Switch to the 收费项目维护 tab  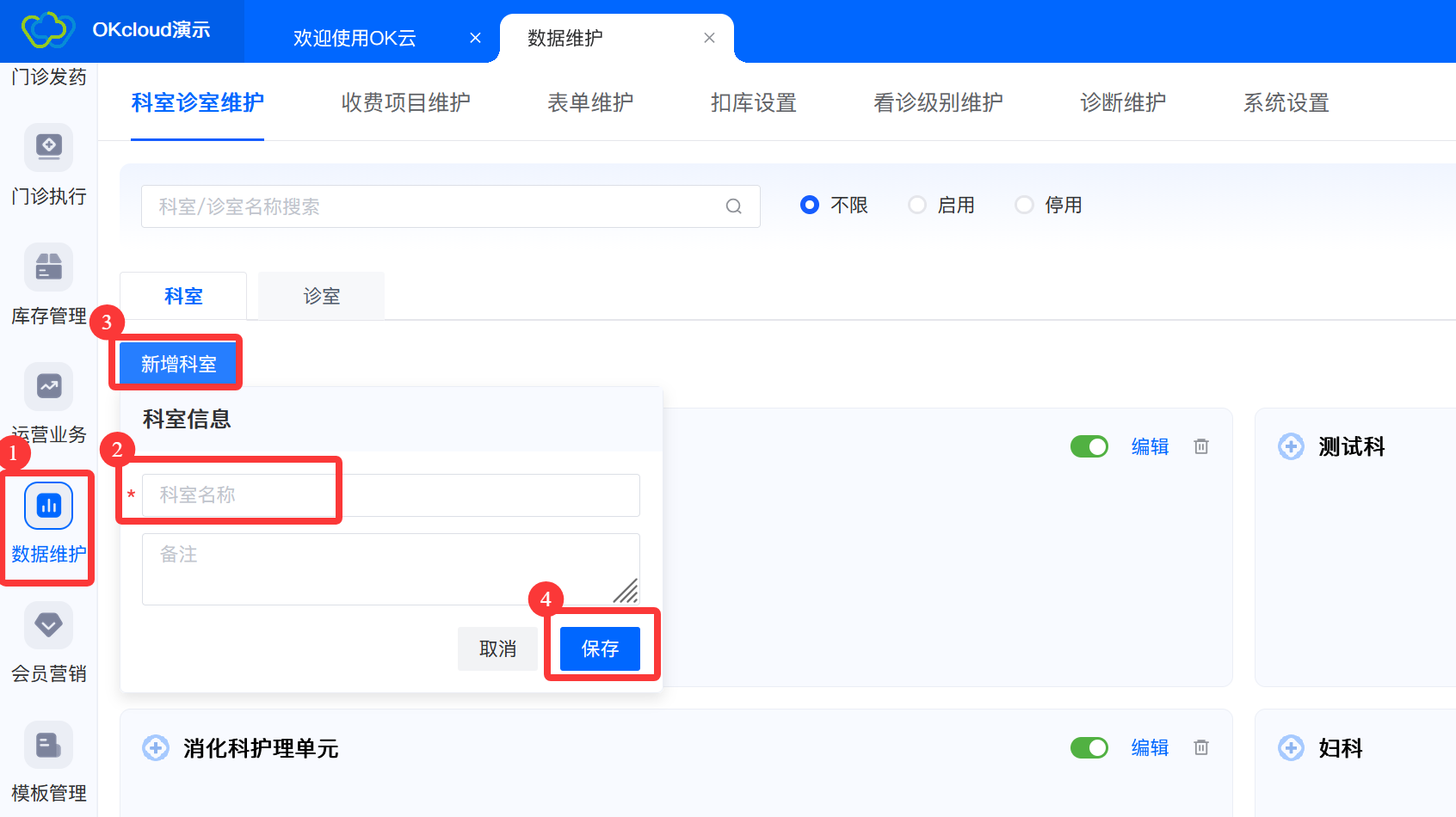(x=405, y=103)
